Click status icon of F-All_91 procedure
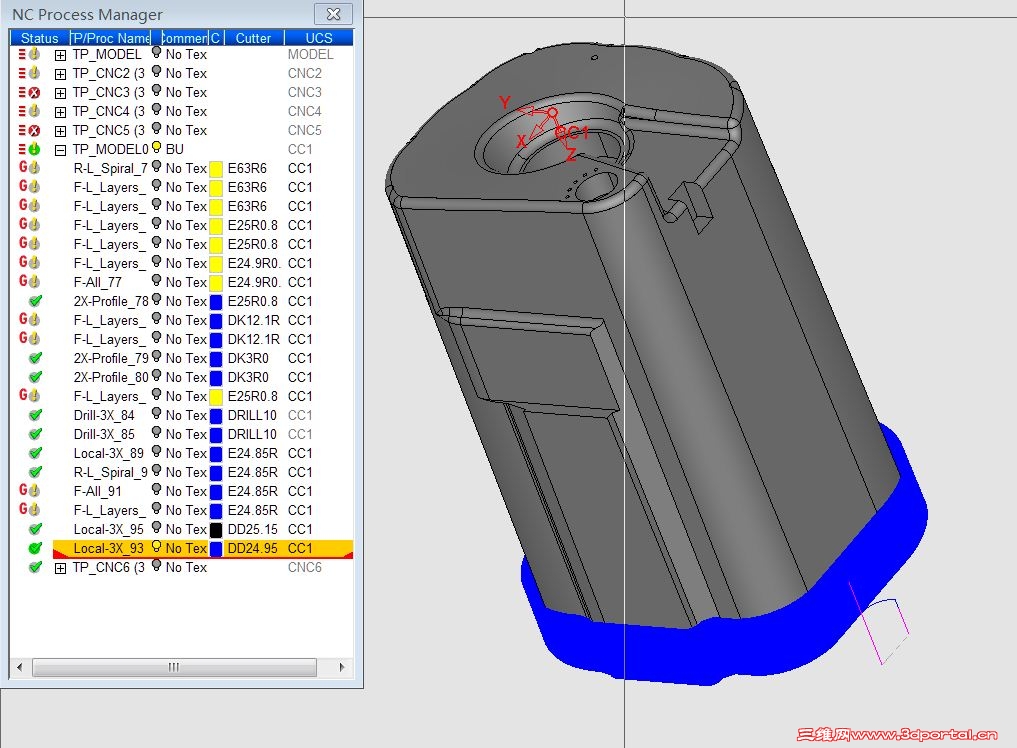The image size is (1017, 748). (29, 491)
